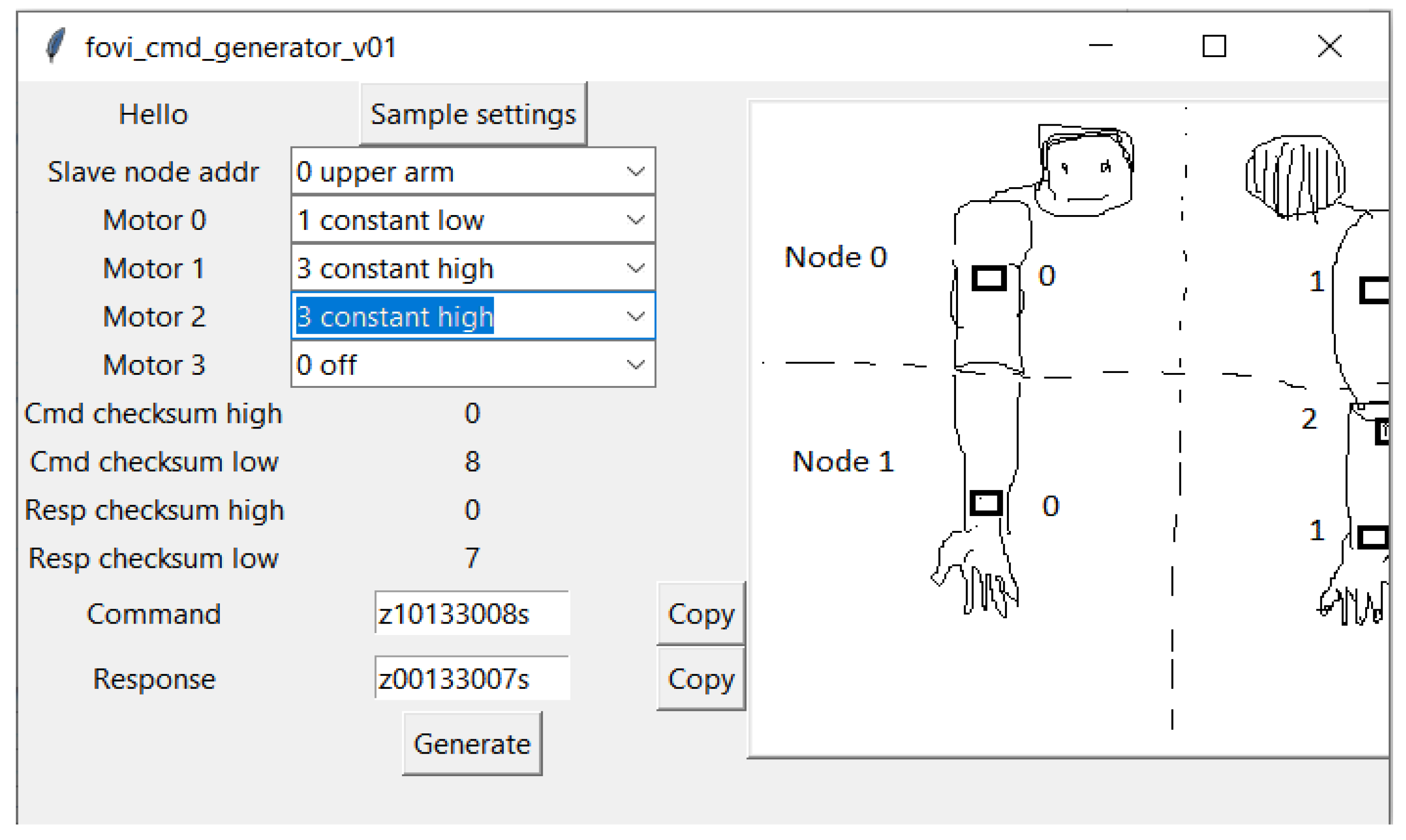1406x840 pixels.
Task: Click motor 0 rectangle on Node 0 upper arm
Action: tap(989, 278)
